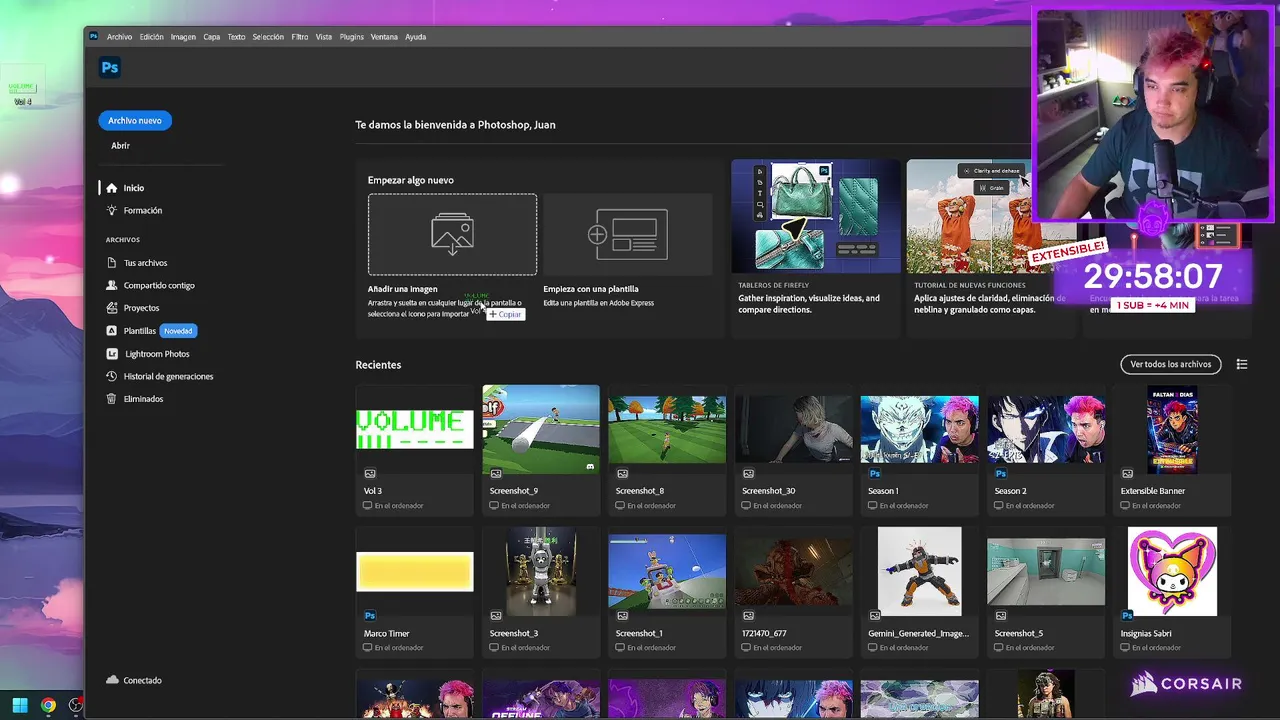Open the Gemini_Generated_Image thumbnail
1280x720 pixels.
(x=920, y=572)
